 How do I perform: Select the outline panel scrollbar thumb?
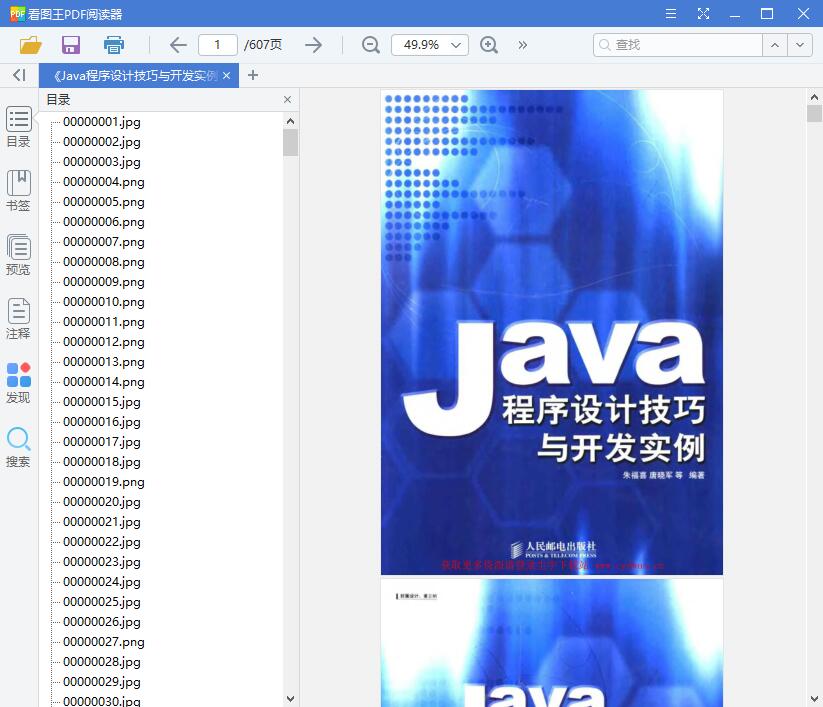pyautogui.click(x=290, y=143)
